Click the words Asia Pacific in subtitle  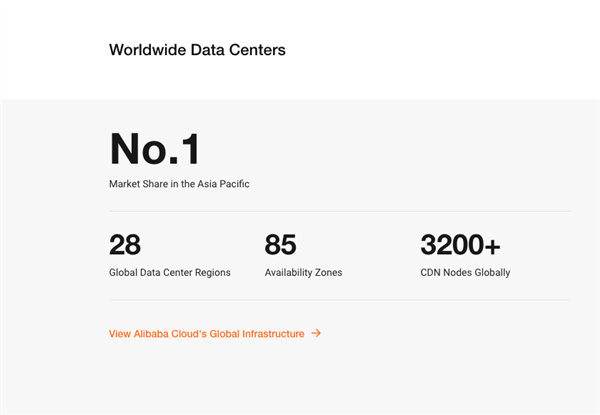point(226,184)
